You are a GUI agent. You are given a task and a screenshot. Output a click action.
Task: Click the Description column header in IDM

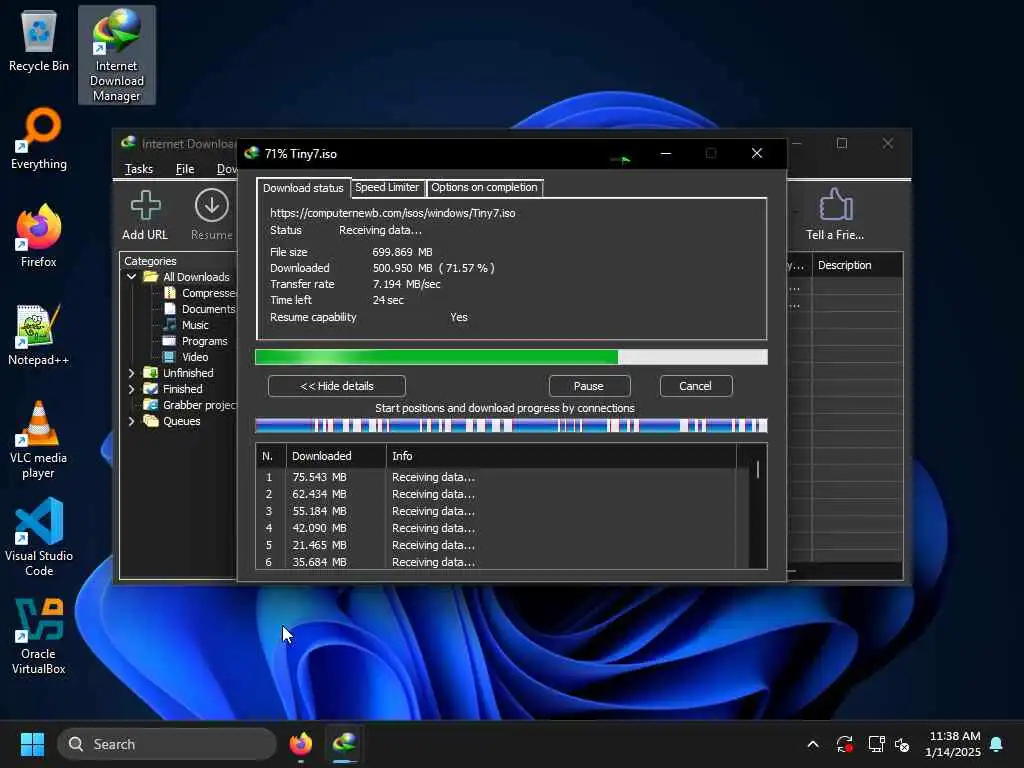[x=857, y=265]
